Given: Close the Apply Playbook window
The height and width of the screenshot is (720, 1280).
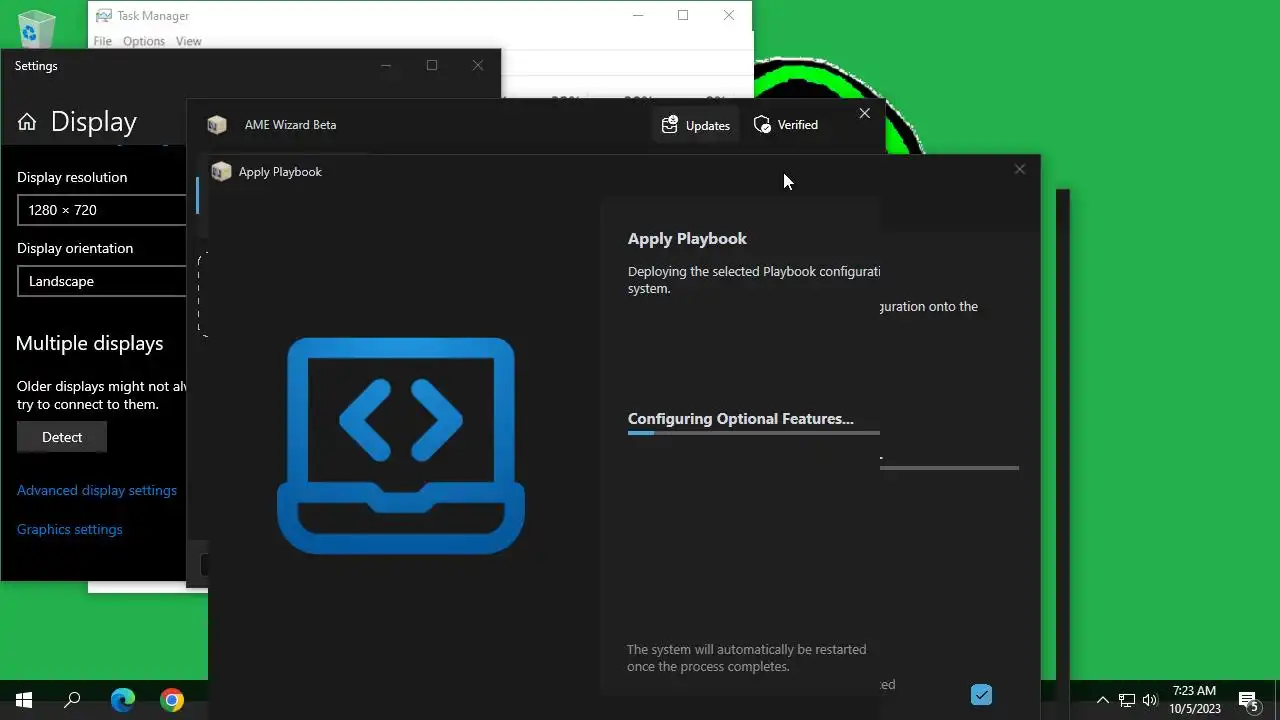Looking at the screenshot, I should coord(1020,169).
